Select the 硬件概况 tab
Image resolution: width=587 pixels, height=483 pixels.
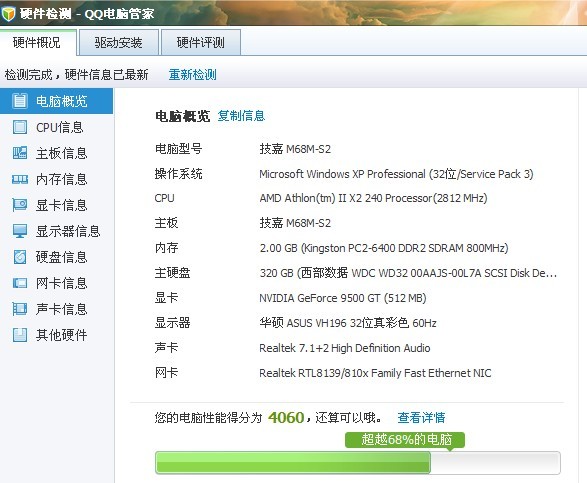(37, 42)
